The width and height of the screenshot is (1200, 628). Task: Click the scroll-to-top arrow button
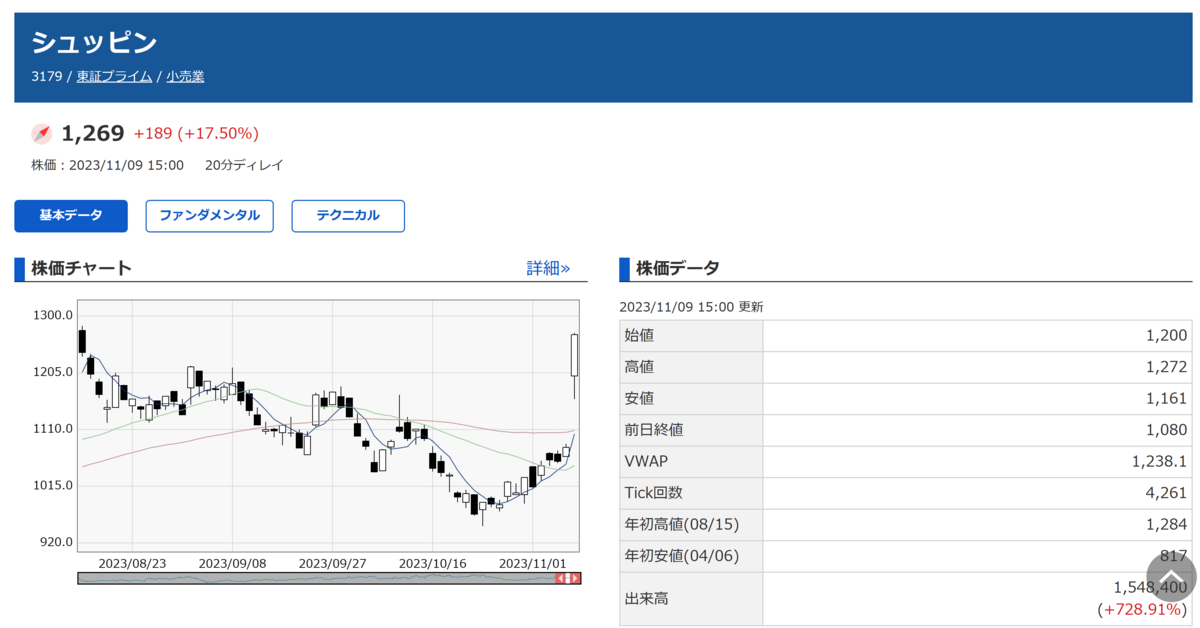tap(1171, 577)
